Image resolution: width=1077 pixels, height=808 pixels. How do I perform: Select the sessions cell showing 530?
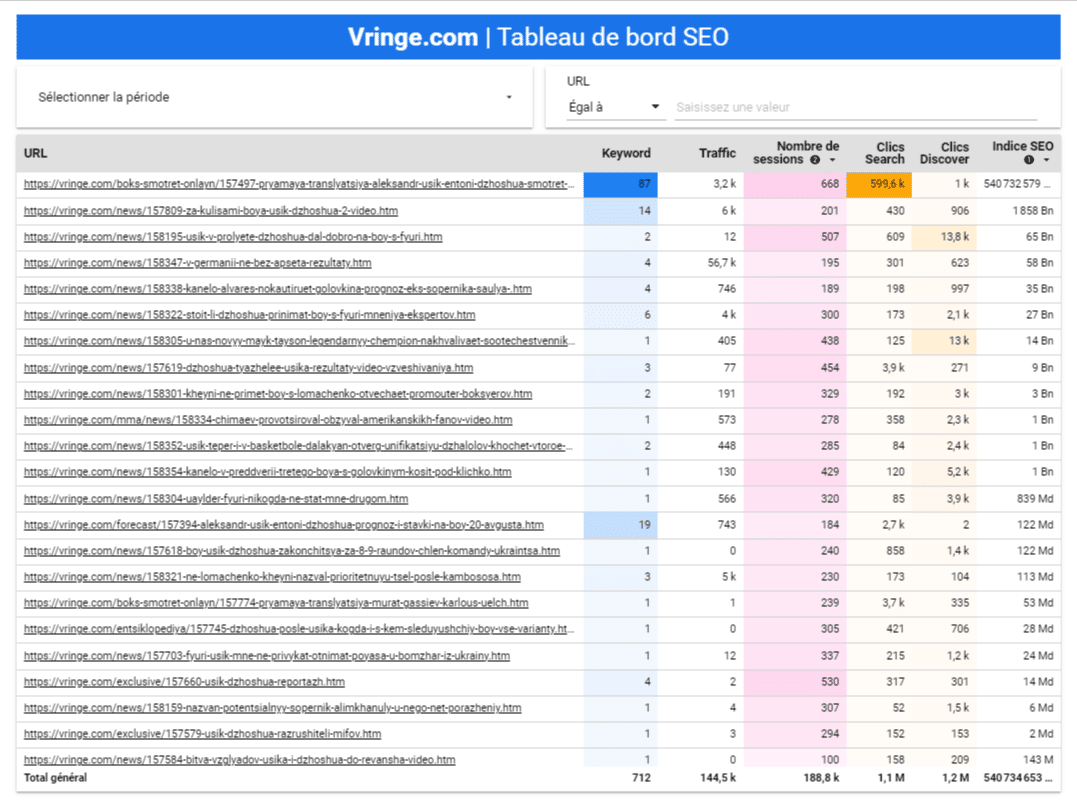[x=795, y=682]
